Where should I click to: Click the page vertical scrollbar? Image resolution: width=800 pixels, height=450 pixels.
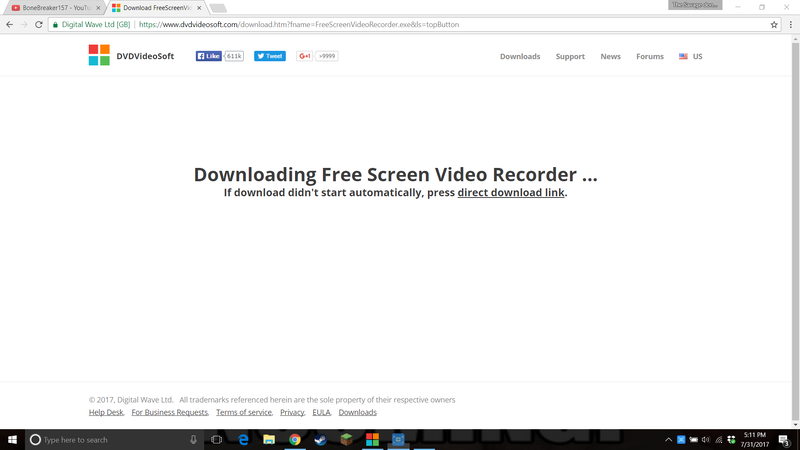click(x=795, y=231)
